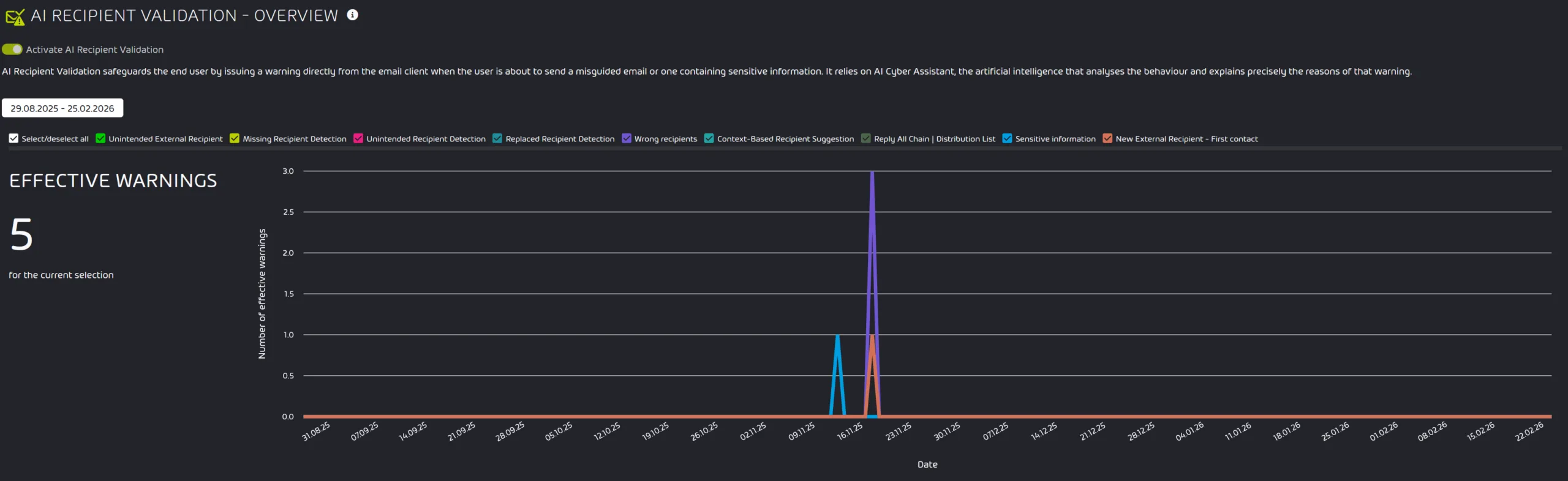
Task: Click the effective warnings count 5
Action: pyautogui.click(x=21, y=235)
